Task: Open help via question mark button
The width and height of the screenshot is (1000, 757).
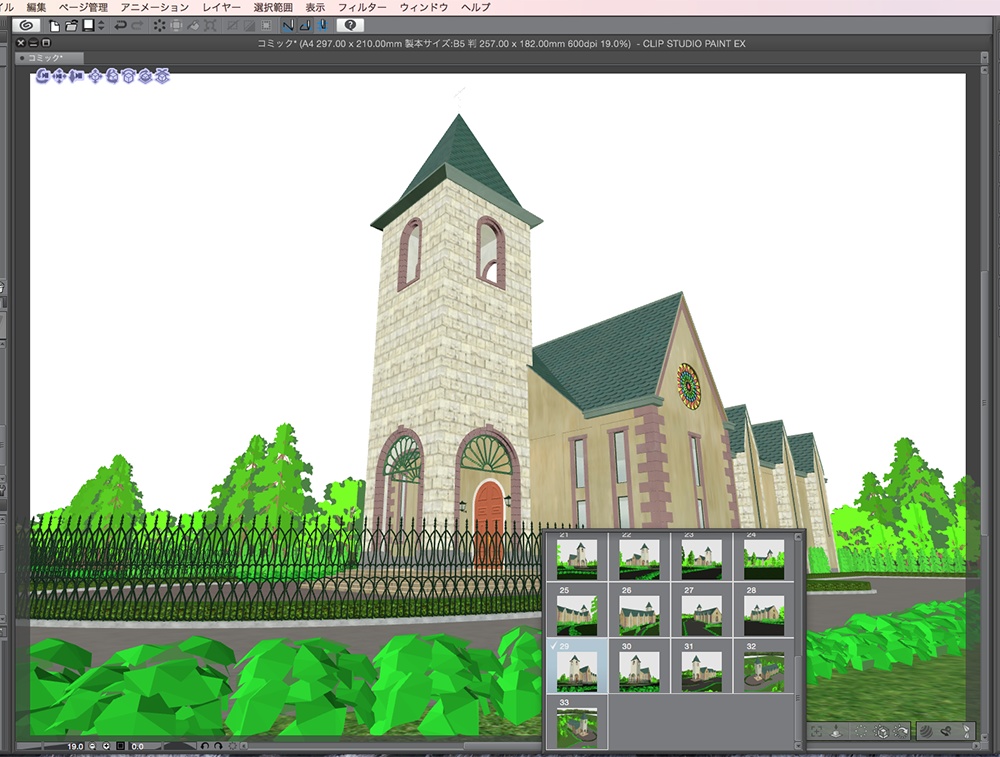Action: tap(350, 25)
